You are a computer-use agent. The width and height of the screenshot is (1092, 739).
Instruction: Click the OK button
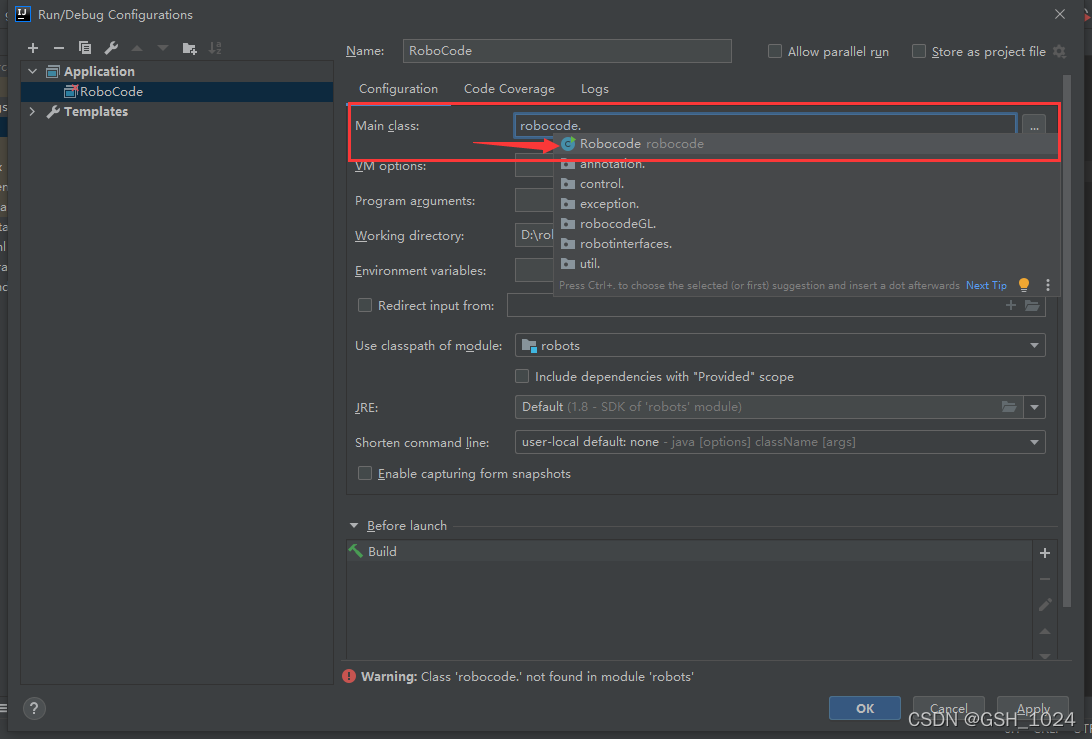[864, 708]
